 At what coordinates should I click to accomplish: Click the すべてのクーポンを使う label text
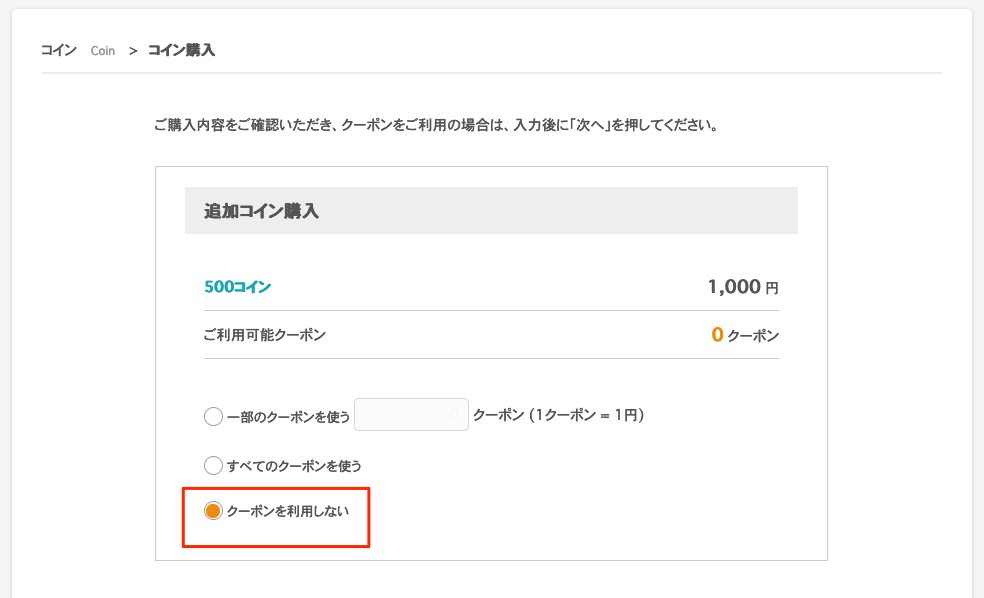click(294, 466)
